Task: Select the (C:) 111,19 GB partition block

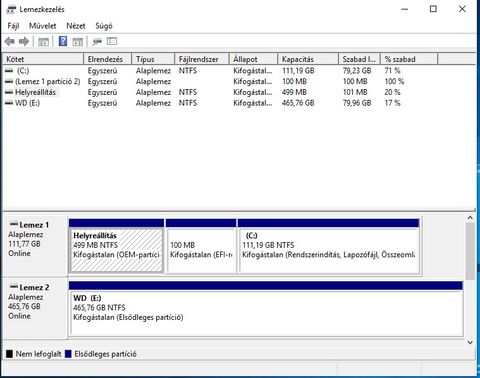Action: 329,246
